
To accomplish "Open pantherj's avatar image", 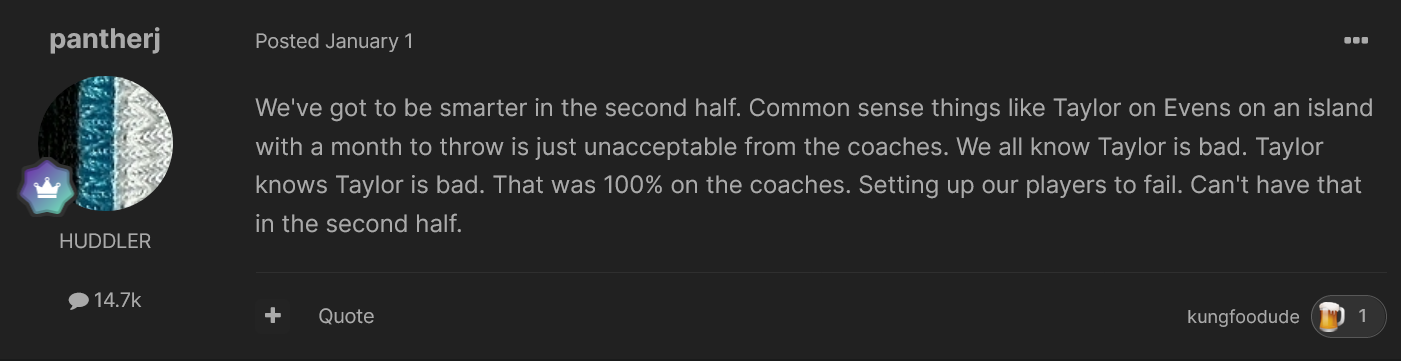I will click(105, 143).
